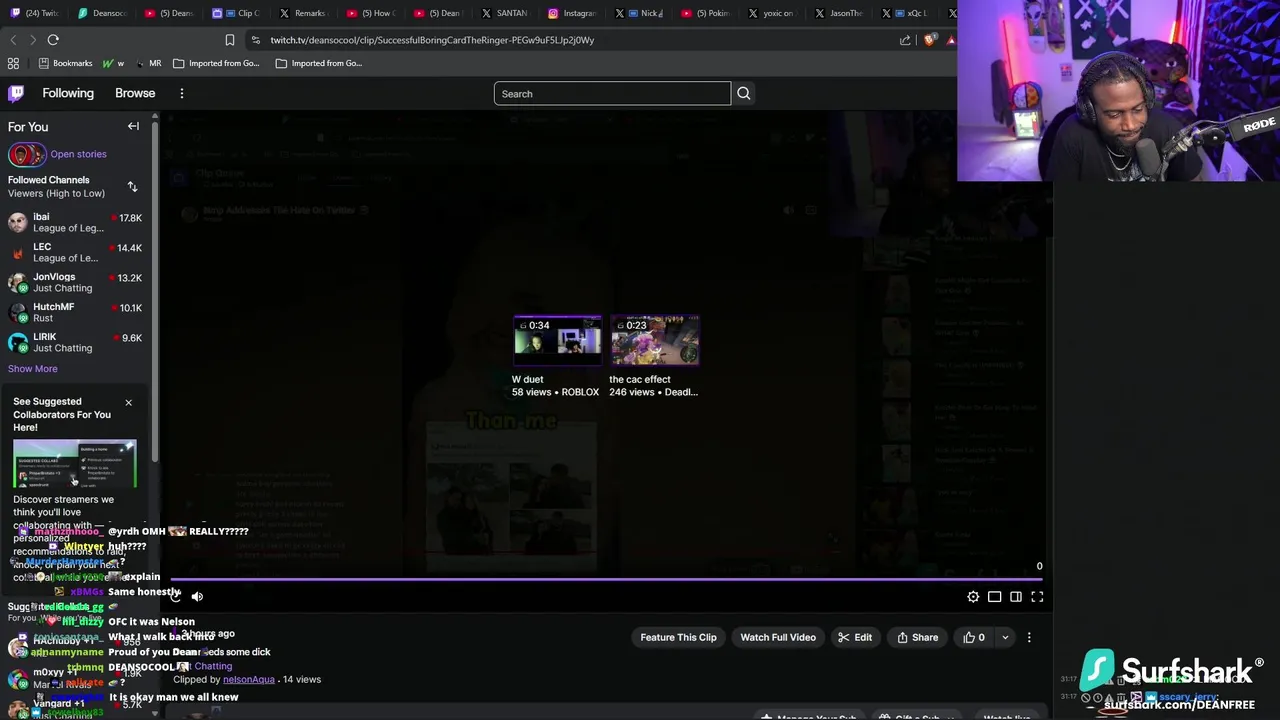1280x720 pixels.
Task: Click the Edit clip button
Action: pos(855,637)
